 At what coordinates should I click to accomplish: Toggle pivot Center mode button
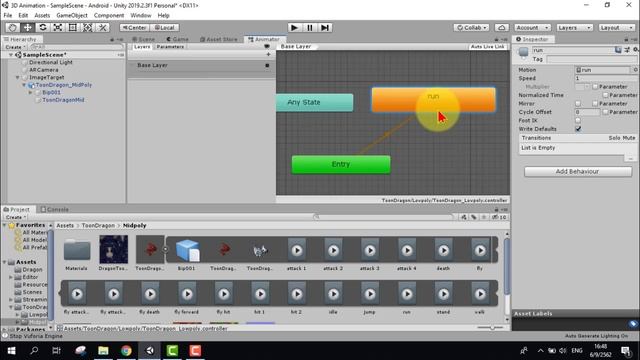click(x=135, y=27)
